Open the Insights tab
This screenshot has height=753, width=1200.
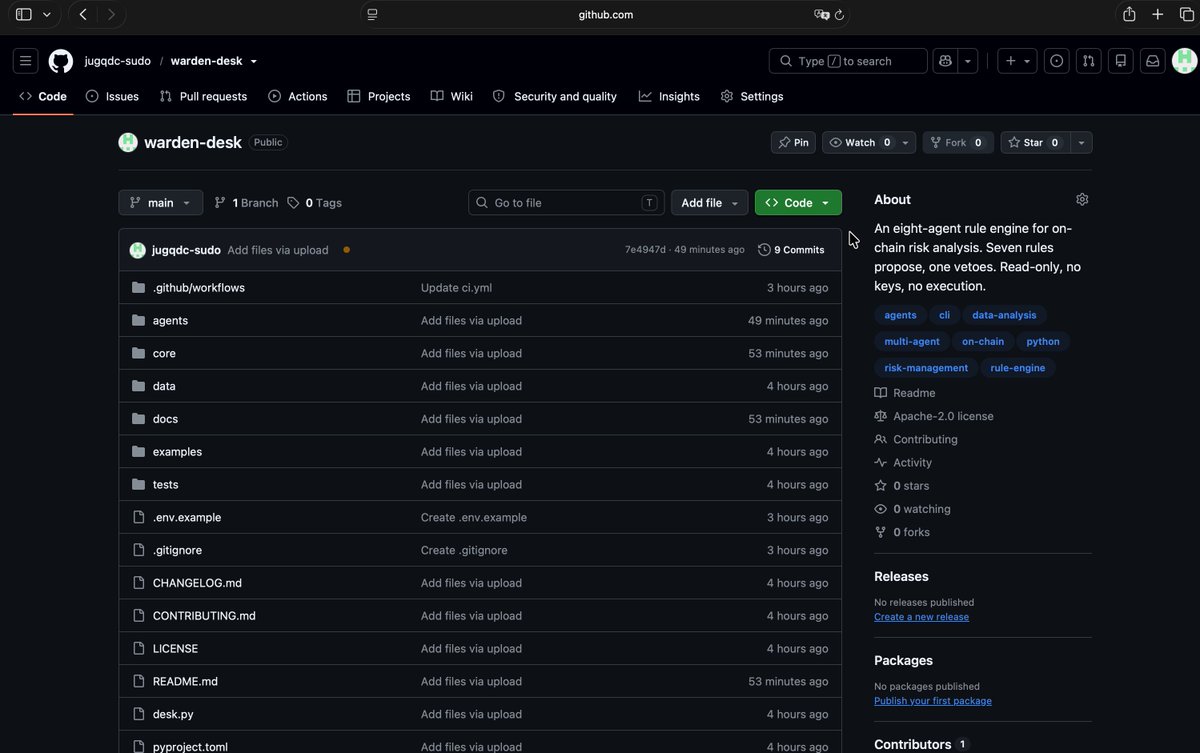[669, 96]
